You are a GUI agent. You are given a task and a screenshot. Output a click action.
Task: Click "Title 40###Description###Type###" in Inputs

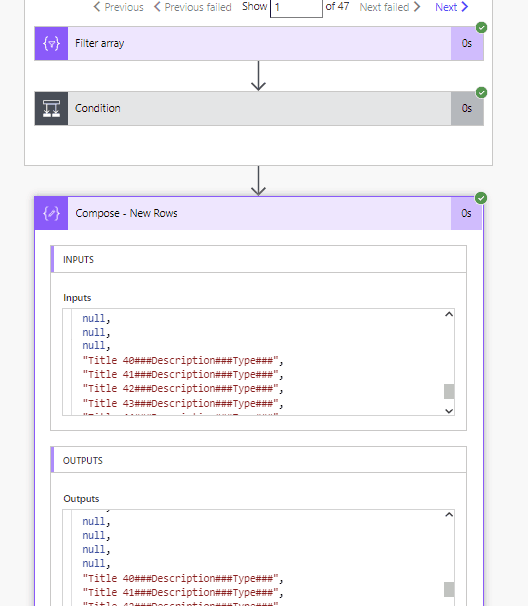pyautogui.click(x=183, y=361)
